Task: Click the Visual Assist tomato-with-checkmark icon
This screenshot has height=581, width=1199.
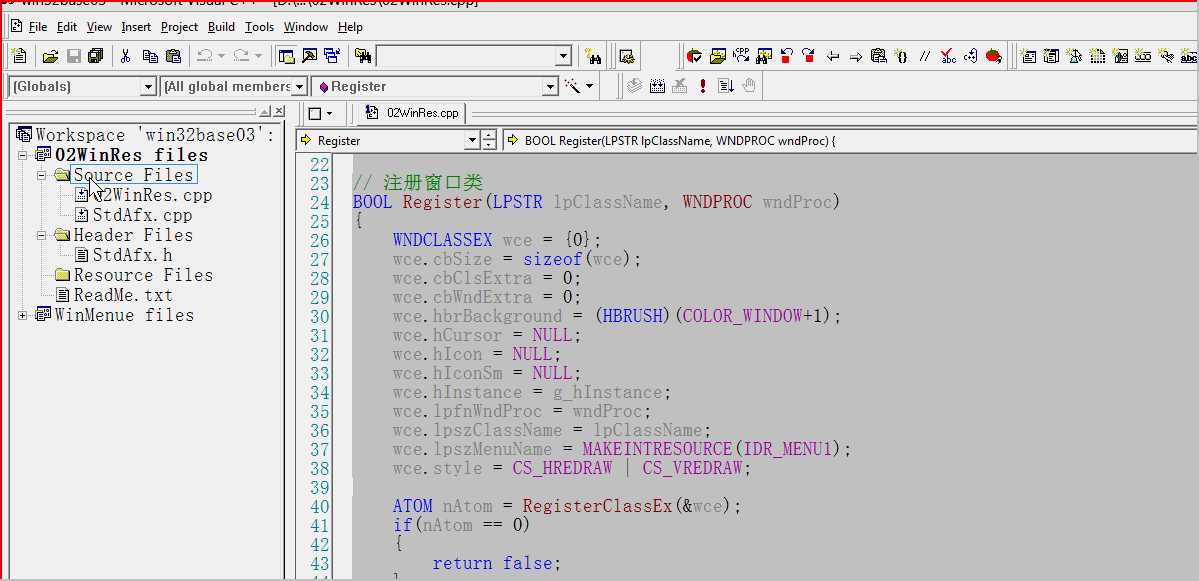Action: pos(694,56)
